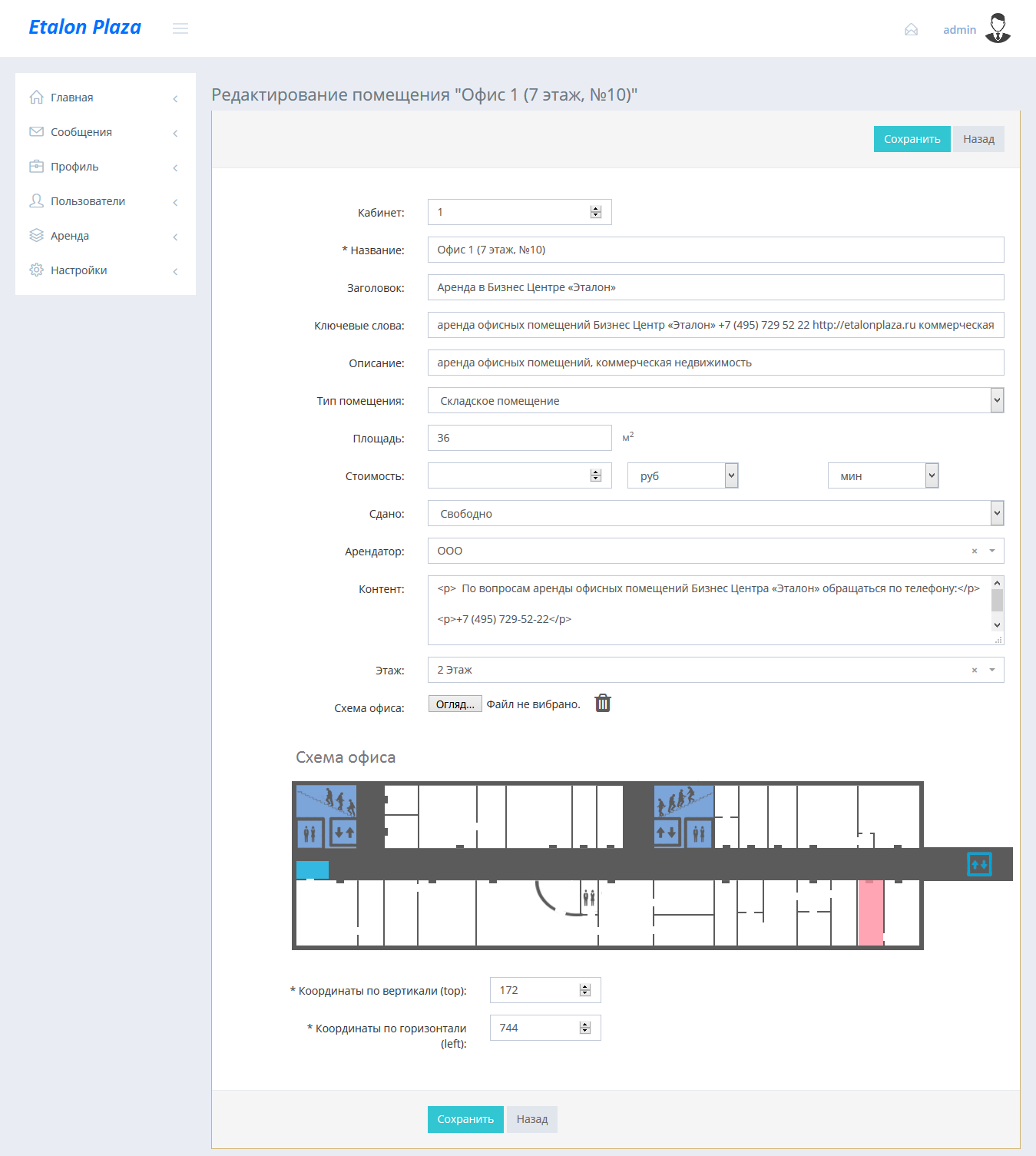
Task: Toggle the hamburger sidebar menu icon
Action: [x=180, y=28]
